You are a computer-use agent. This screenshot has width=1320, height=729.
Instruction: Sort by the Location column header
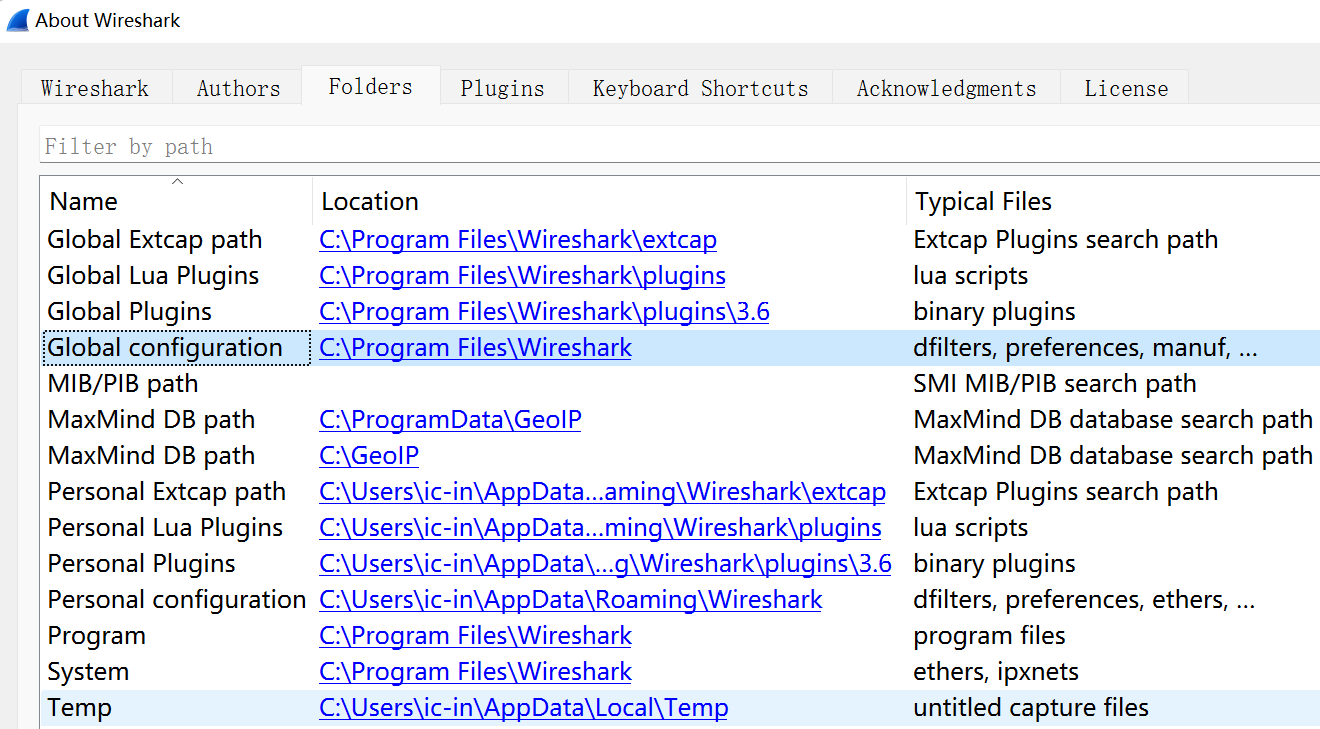click(370, 201)
